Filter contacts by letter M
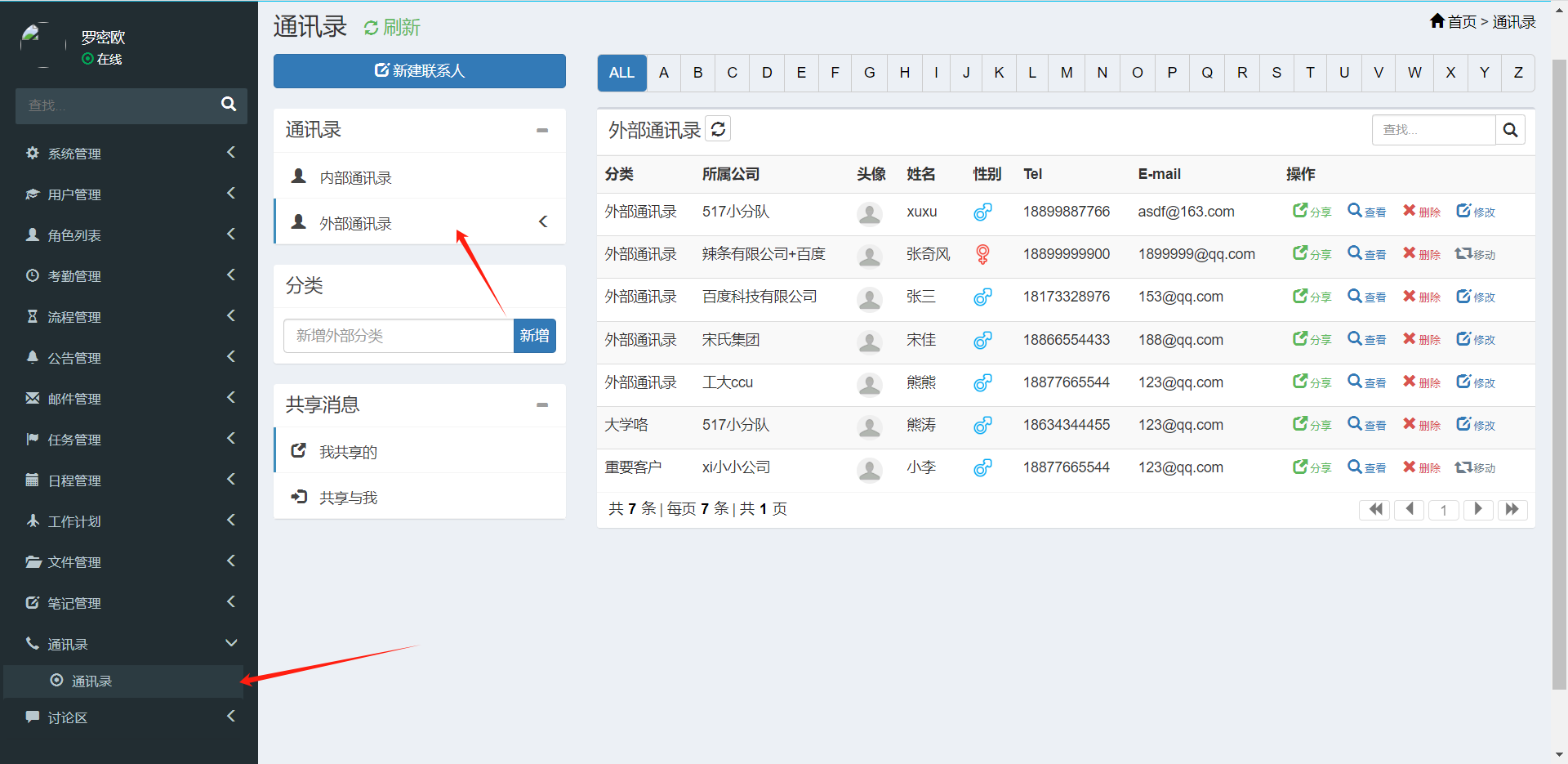 click(1067, 73)
